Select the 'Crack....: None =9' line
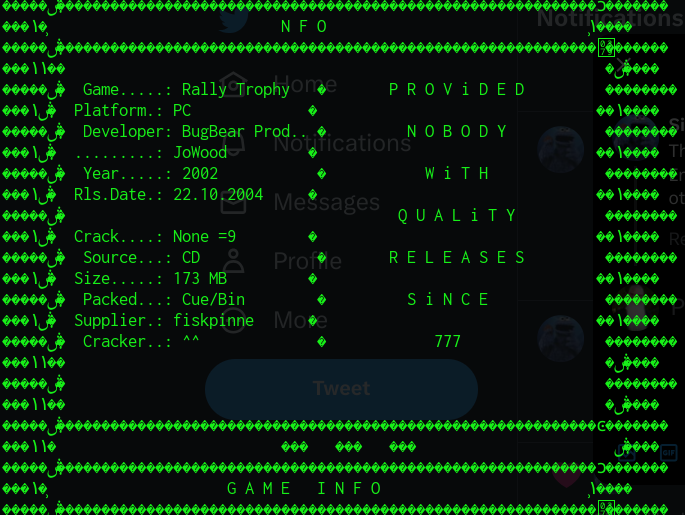This screenshot has width=685, height=515. (155, 236)
